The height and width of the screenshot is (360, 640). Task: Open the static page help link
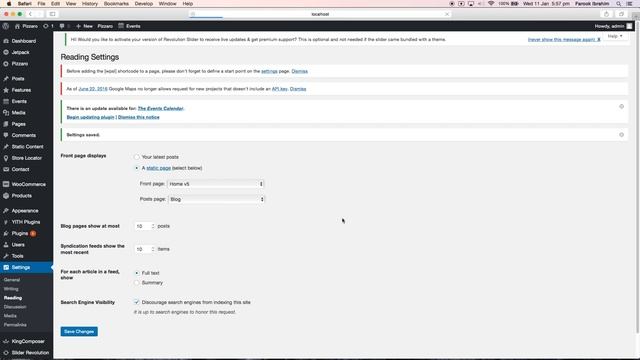click(158, 168)
